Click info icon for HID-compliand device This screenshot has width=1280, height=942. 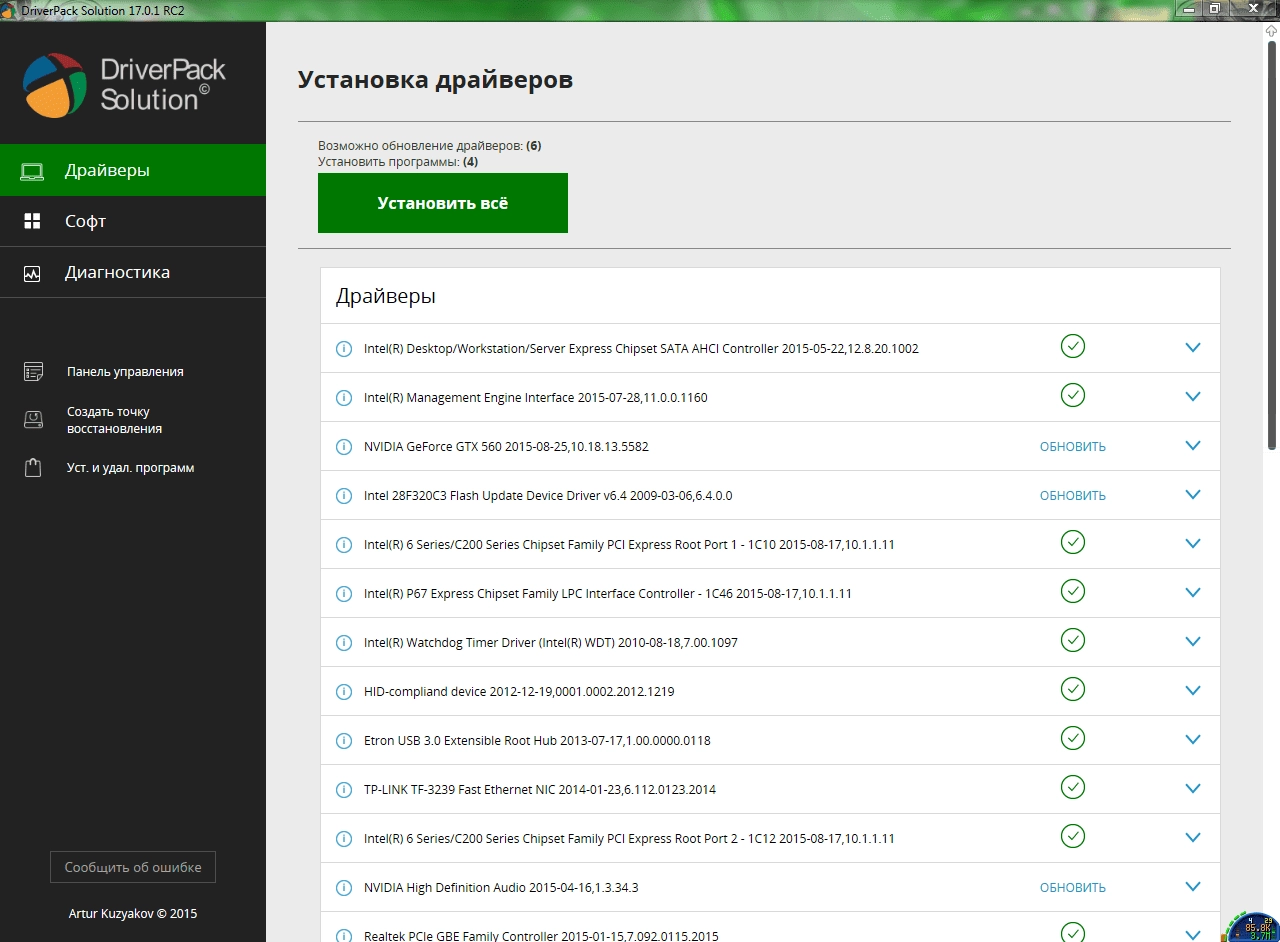pyautogui.click(x=344, y=692)
